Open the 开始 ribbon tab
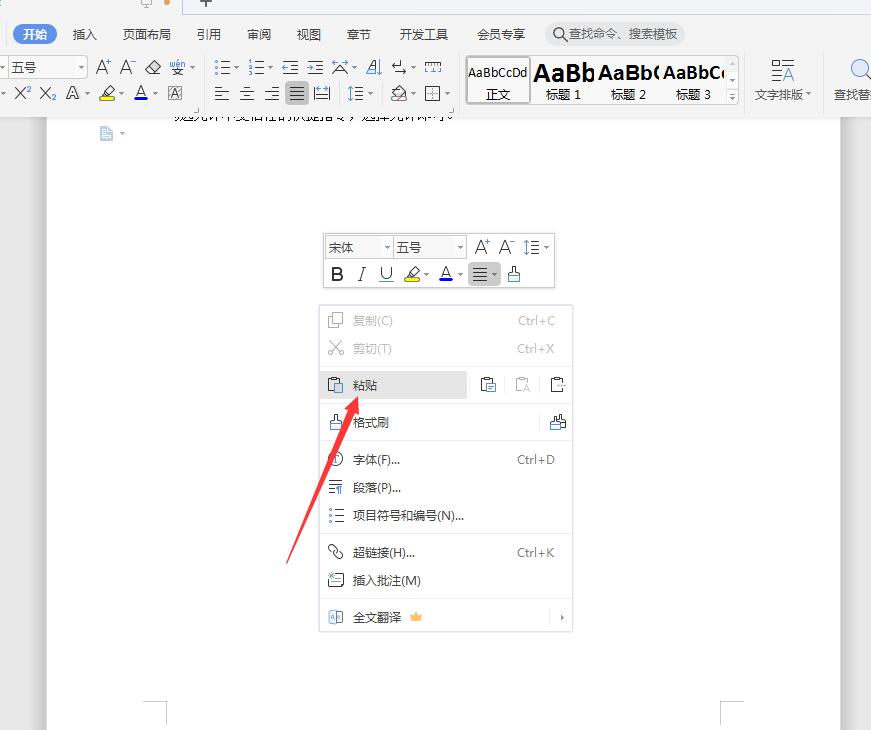 pyautogui.click(x=34, y=34)
